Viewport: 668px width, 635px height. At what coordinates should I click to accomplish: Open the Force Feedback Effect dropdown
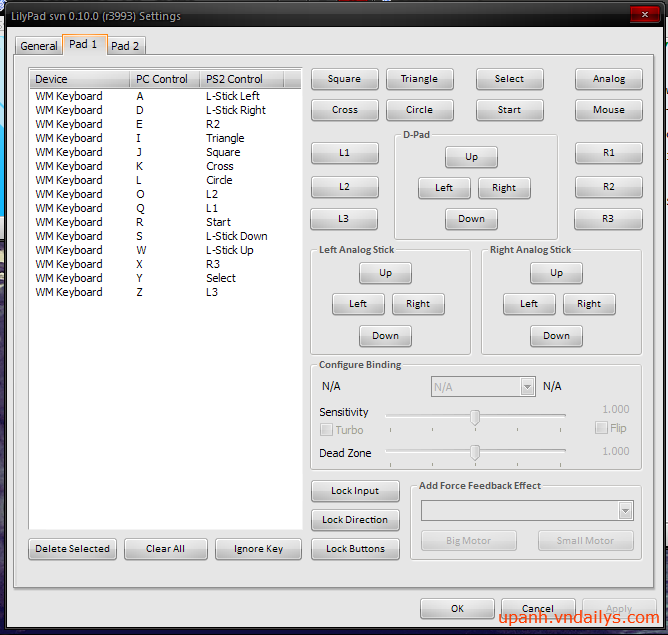[x=527, y=511]
